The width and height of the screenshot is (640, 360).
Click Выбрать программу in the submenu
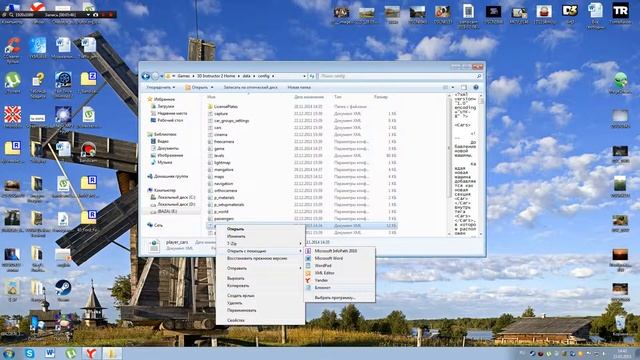(335, 298)
